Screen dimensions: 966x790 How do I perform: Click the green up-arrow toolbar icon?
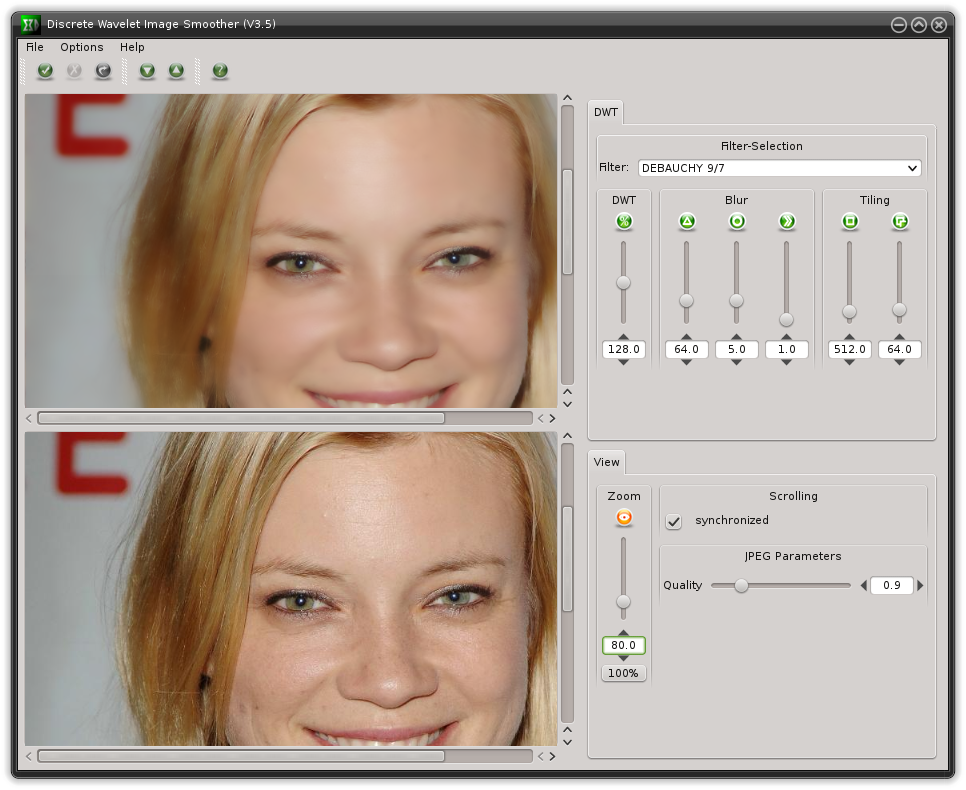click(x=176, y=71)
